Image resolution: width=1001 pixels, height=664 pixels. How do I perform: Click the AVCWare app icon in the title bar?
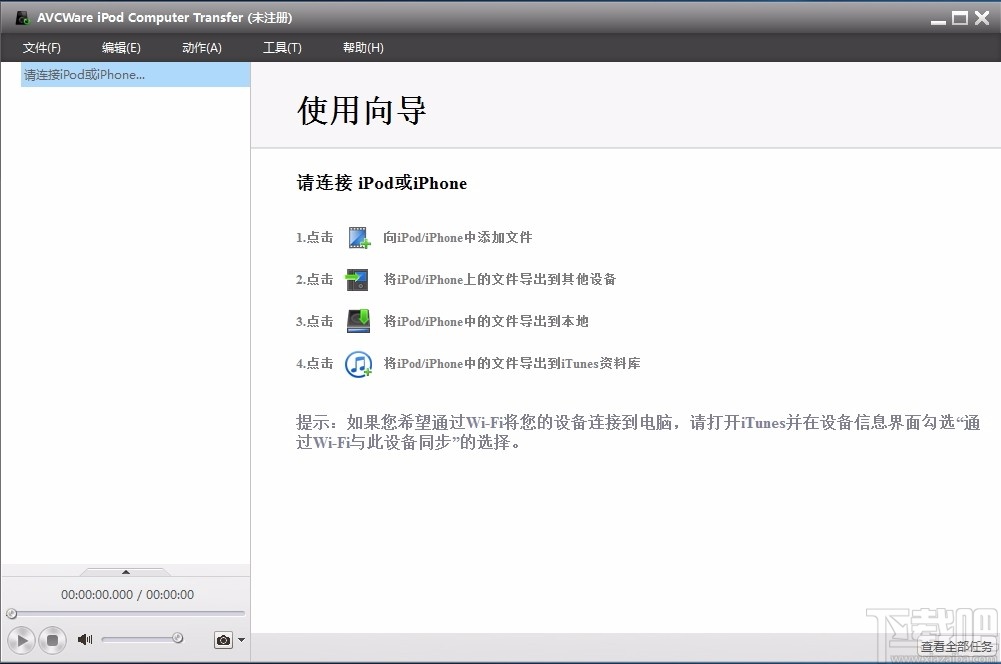tap(21, 16)
